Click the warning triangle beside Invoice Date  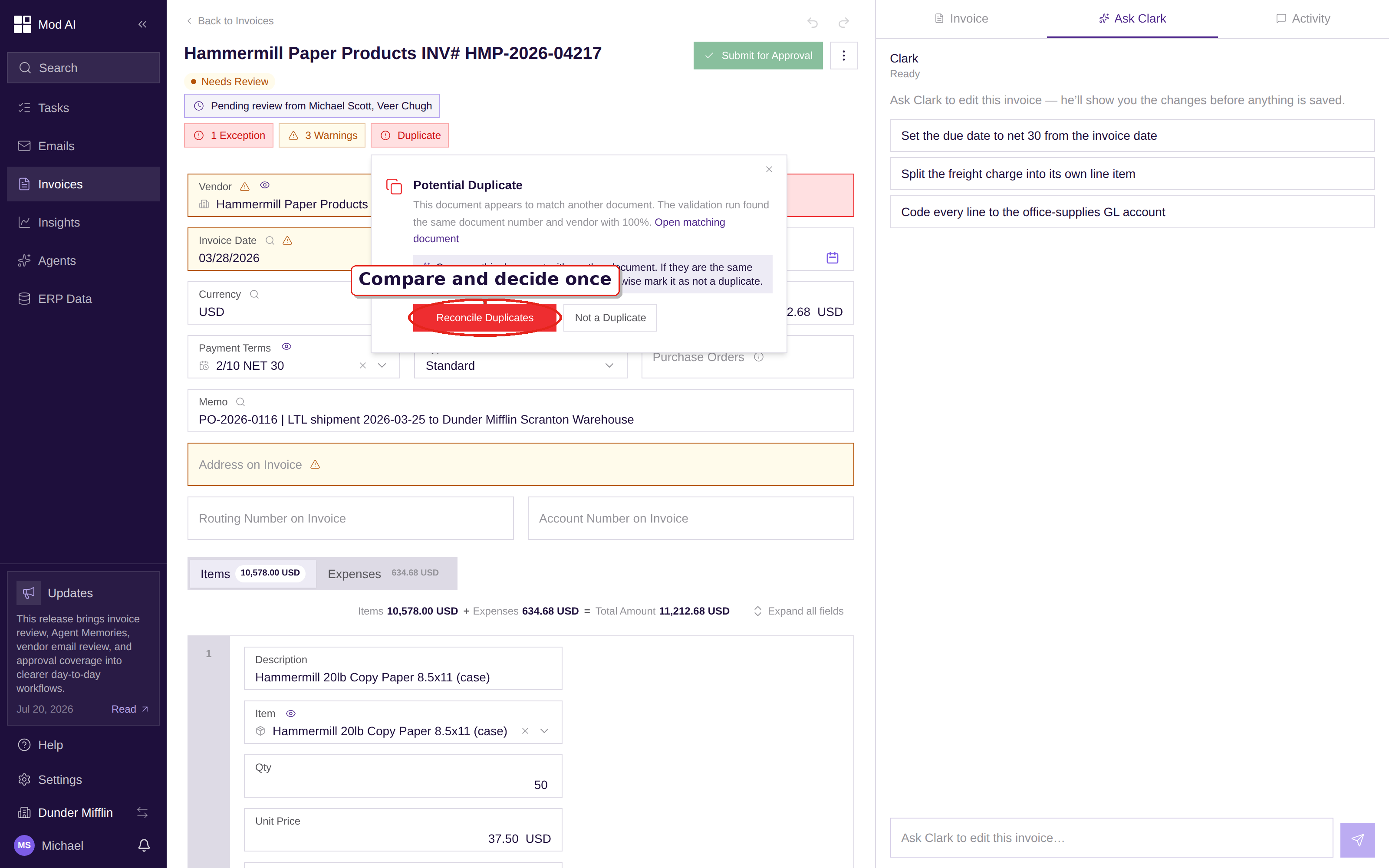tap(287, 240)
